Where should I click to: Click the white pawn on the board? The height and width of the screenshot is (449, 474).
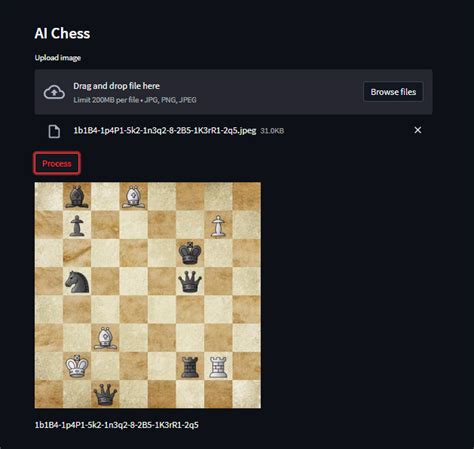(218, 226)
